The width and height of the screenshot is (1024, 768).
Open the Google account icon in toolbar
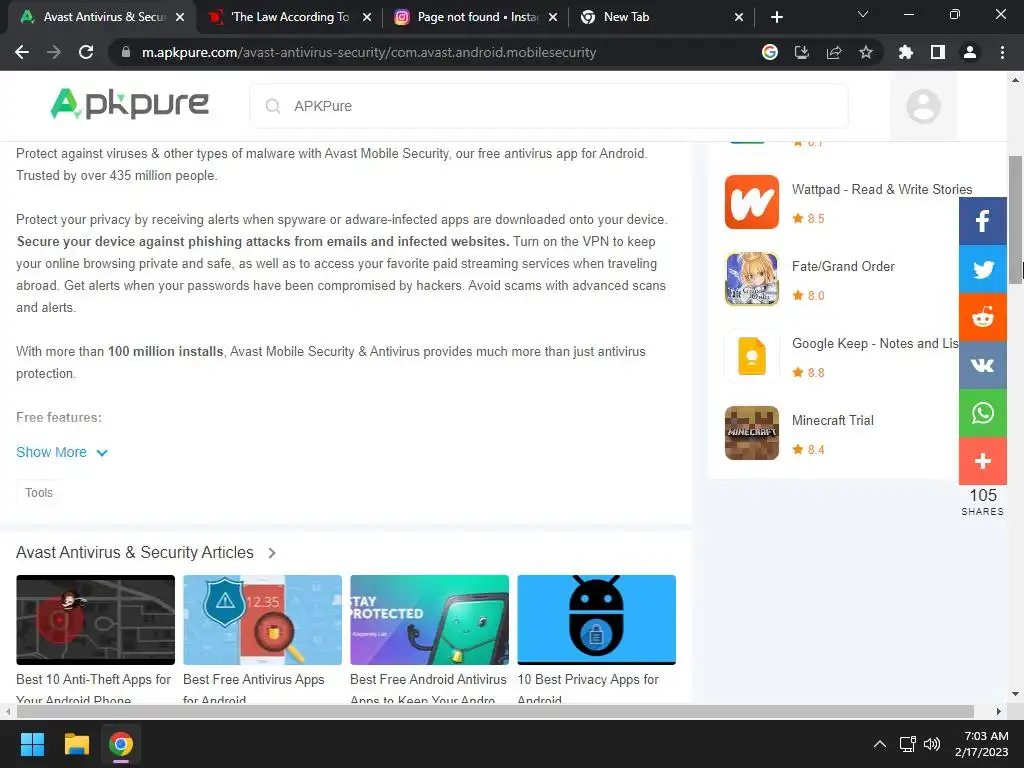tap(769, 52)
